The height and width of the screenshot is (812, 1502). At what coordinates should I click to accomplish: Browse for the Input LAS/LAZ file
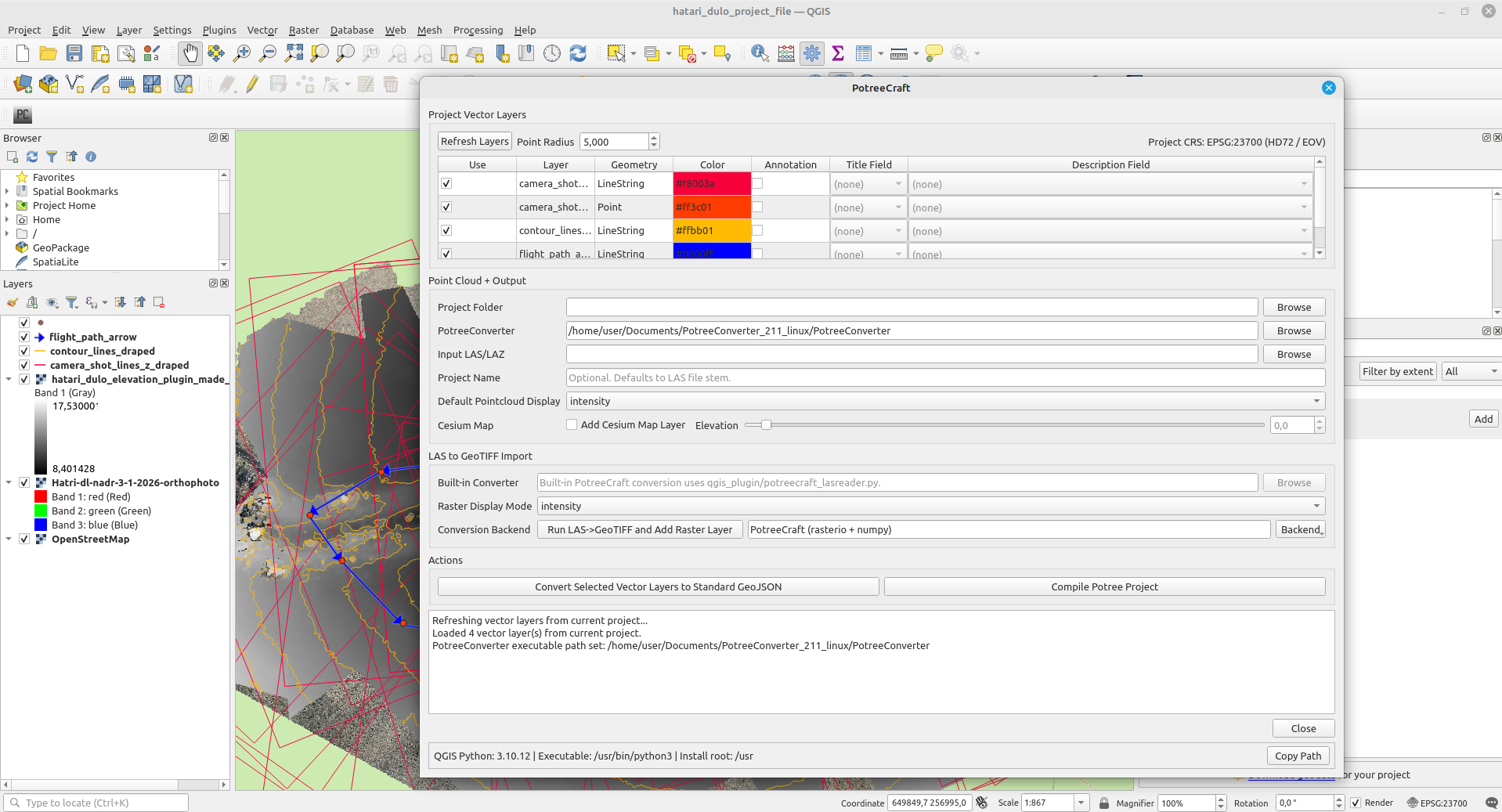(x=1294, y=354)
